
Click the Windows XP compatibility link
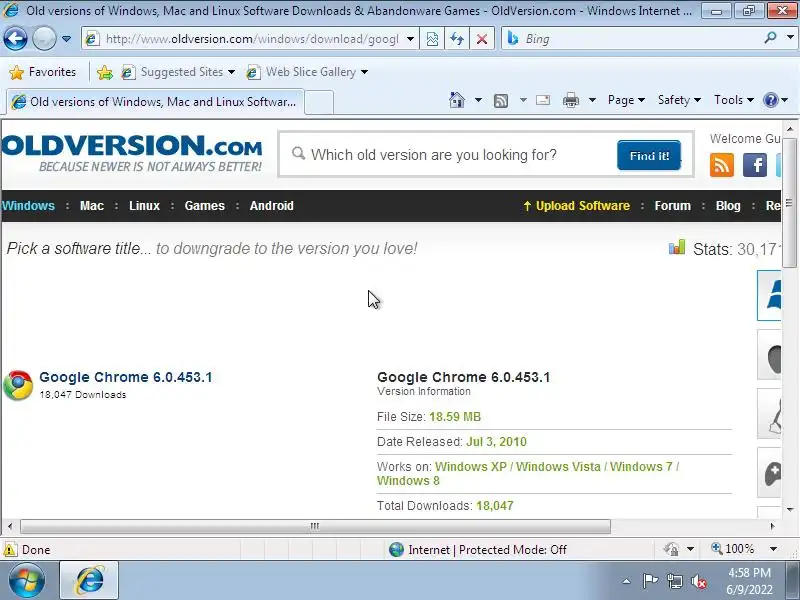470,467
